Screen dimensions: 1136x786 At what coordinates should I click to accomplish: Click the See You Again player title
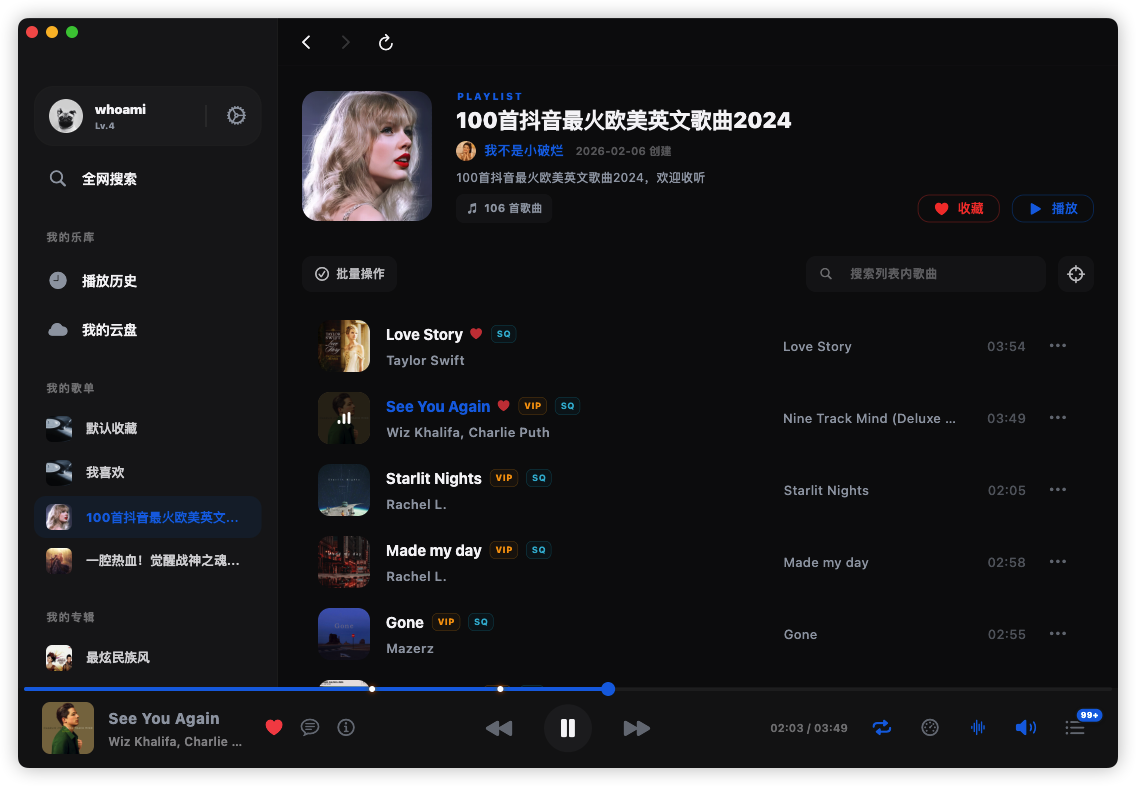click(x=164, y=719)
